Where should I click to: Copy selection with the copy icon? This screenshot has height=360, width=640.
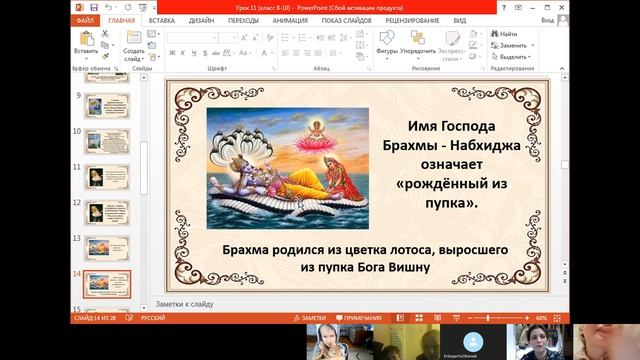pos(105,45)
